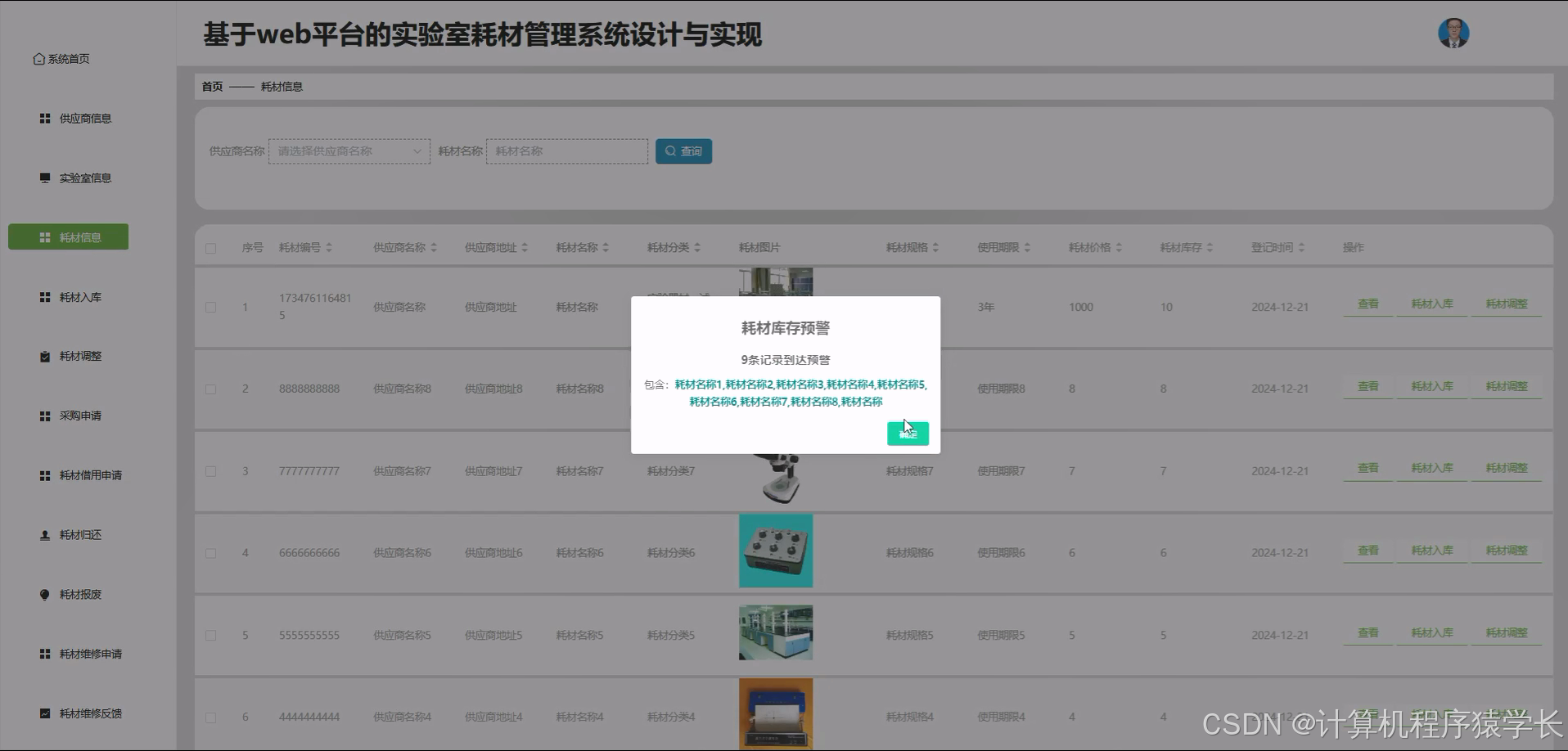This screenshot has width=1568, height=751.
Task: Select the 耗材归还 person icon
Action: (45, 534)
